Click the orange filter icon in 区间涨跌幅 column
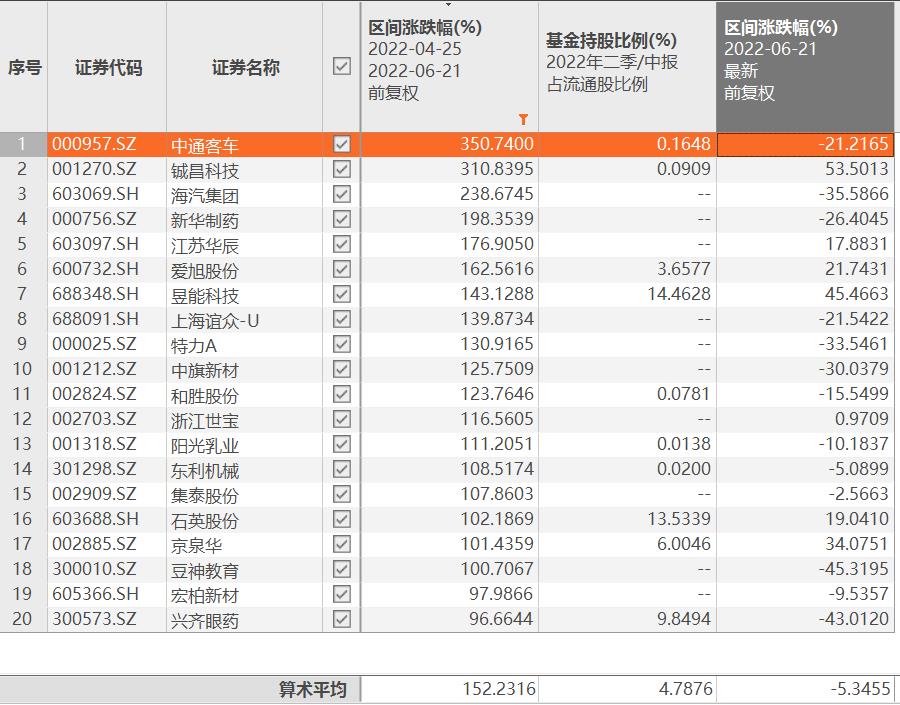The width and height of the screenshot is (900, 705). tap(523, 119)
